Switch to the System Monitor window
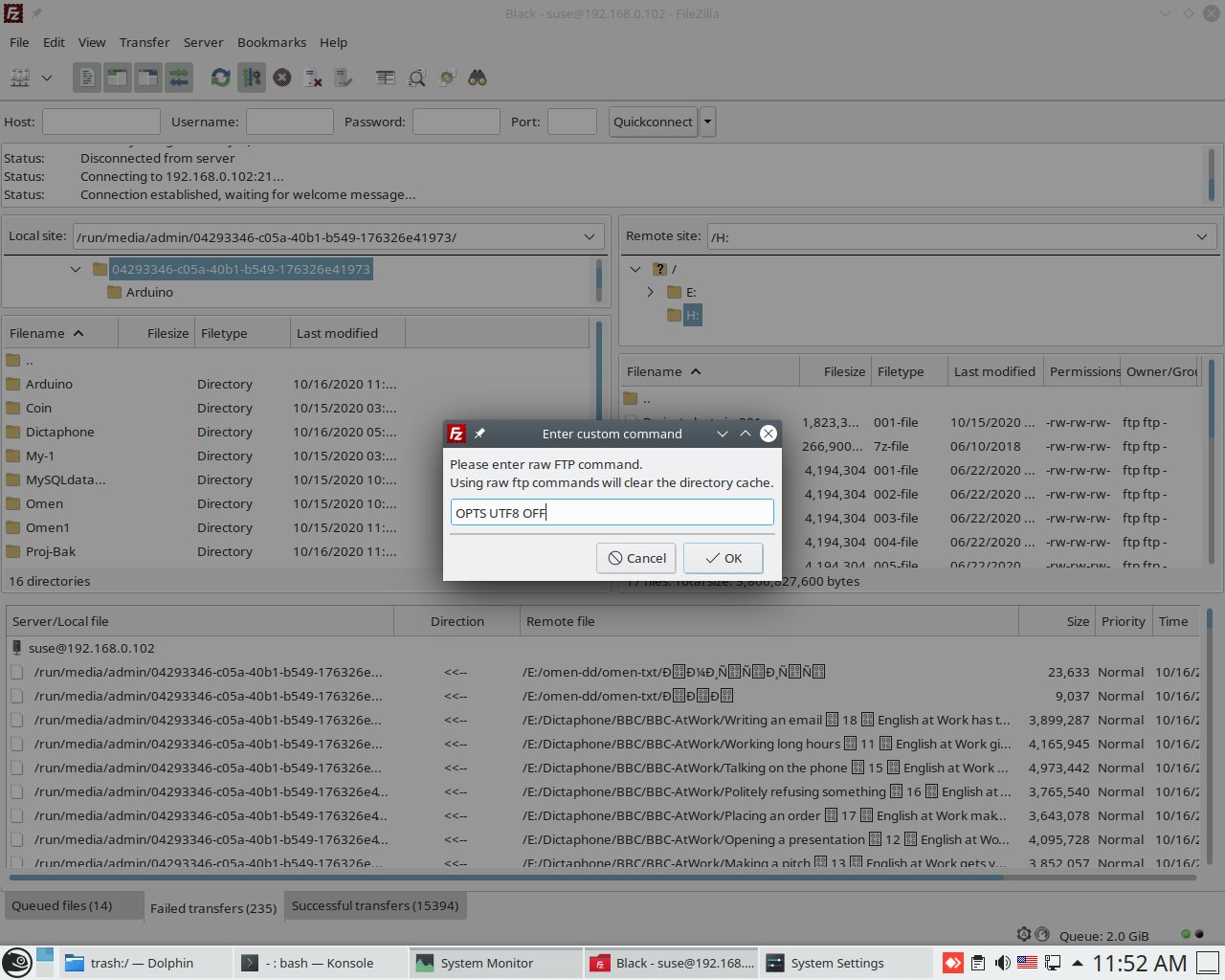 click(496, 963)
